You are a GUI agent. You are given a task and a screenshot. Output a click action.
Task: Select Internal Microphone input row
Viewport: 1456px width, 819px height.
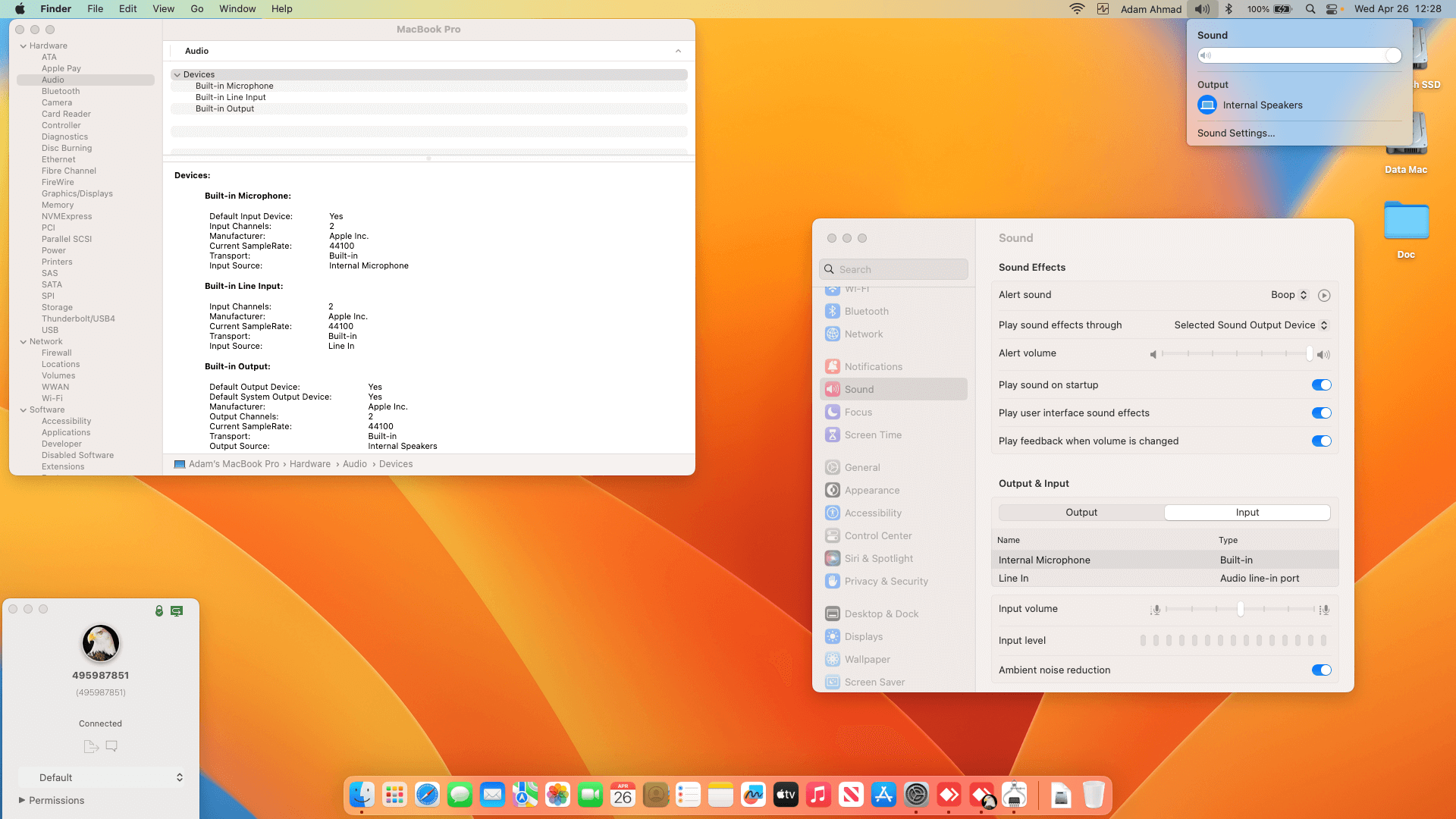pos(1165,560)
